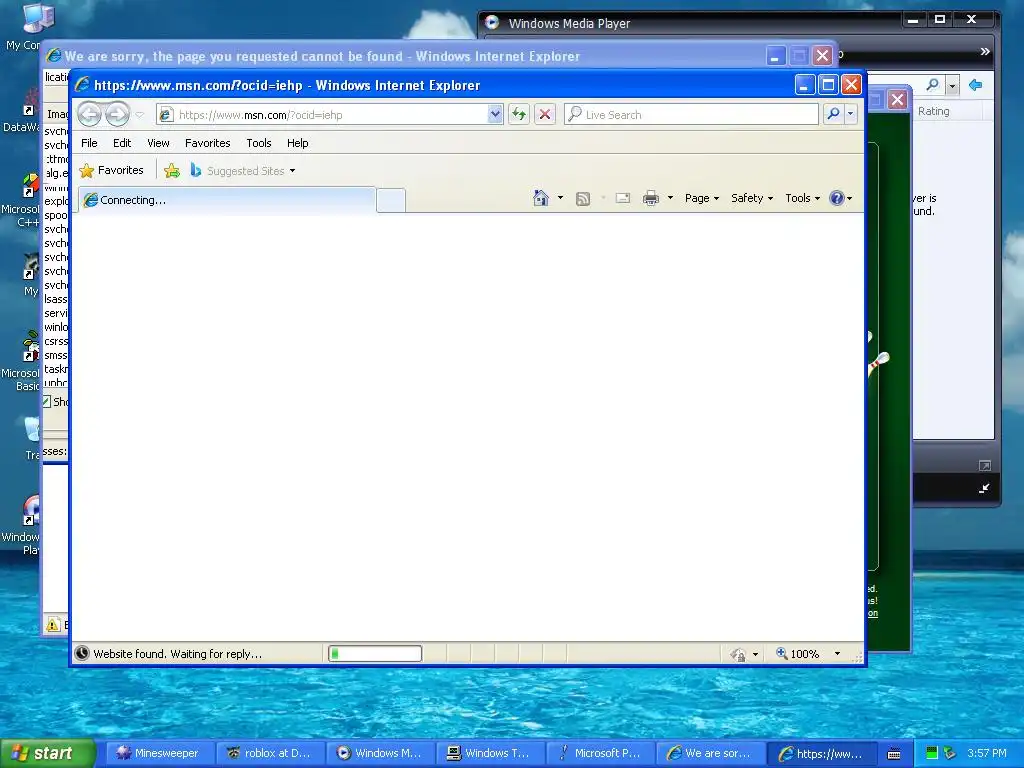Click the blue Help question mark icon

pyautogui.click(x=837, y=198)
